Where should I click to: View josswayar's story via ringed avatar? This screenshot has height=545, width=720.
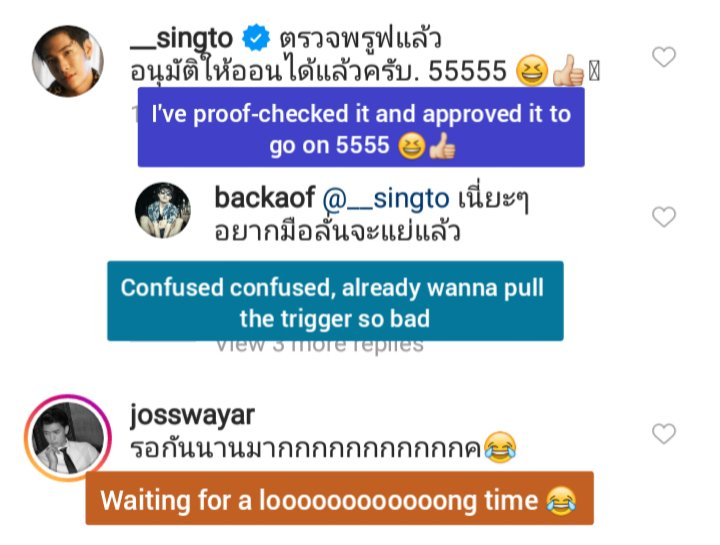coord(68,438)
